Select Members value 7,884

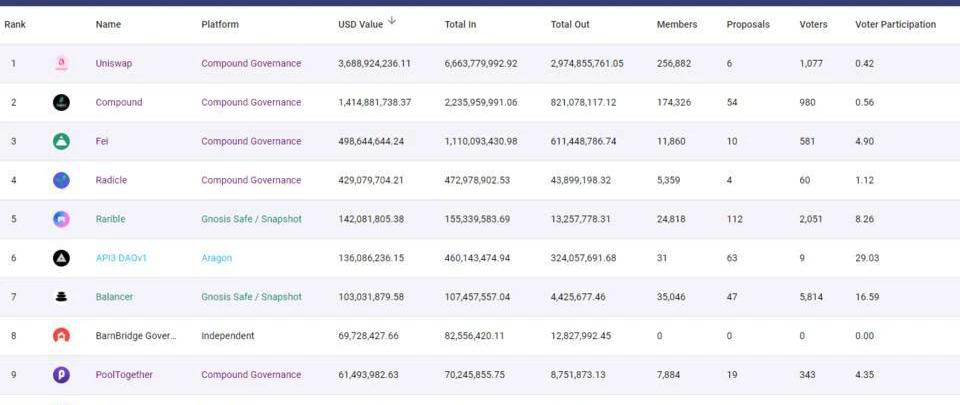pos(669,374)
